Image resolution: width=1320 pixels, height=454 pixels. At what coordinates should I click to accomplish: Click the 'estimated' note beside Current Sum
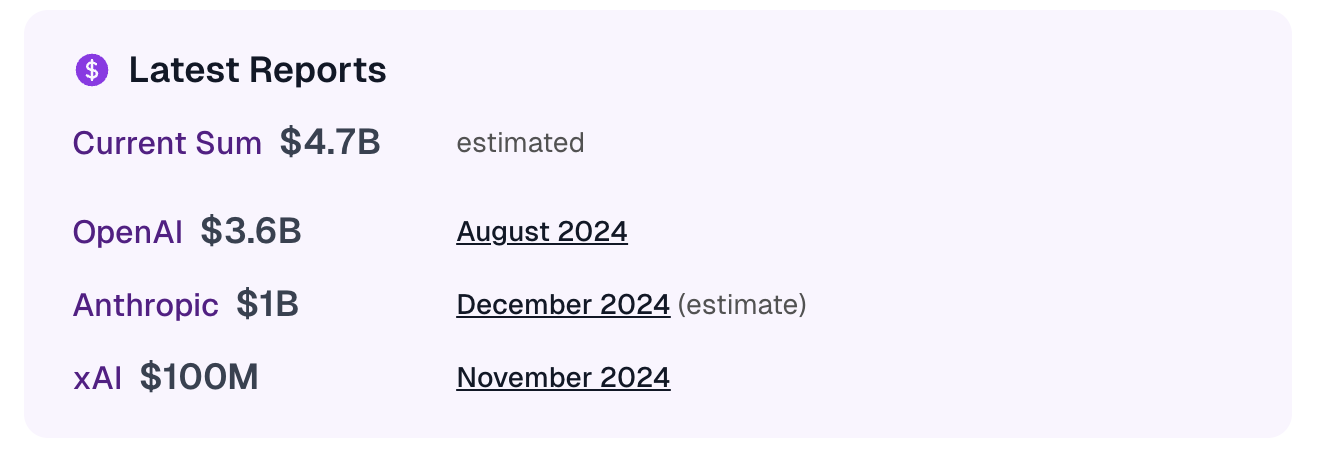pos(520,143)
